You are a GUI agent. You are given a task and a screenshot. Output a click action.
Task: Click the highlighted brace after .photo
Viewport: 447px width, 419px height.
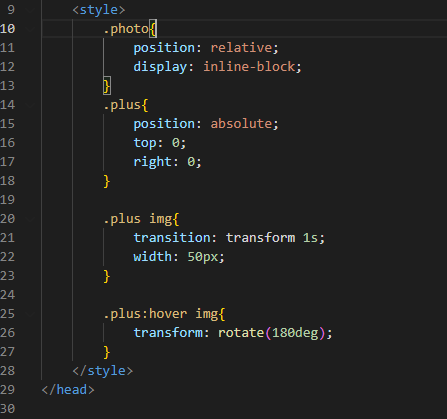point(153,29)
